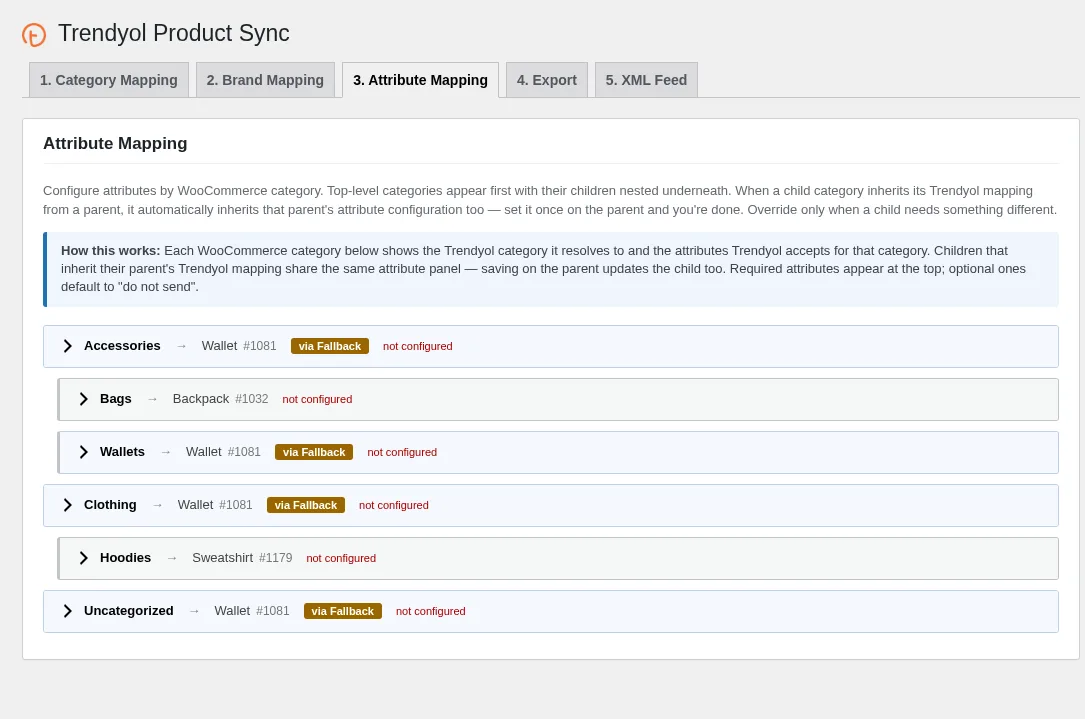
Task: Click 'Sweatshirt #1179' in Hoodies row
Action: point(242,558)
